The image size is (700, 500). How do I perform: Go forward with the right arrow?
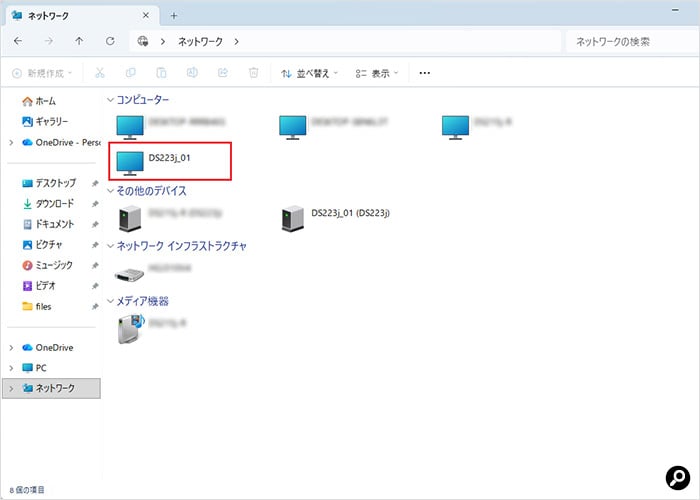pos(49,41)
